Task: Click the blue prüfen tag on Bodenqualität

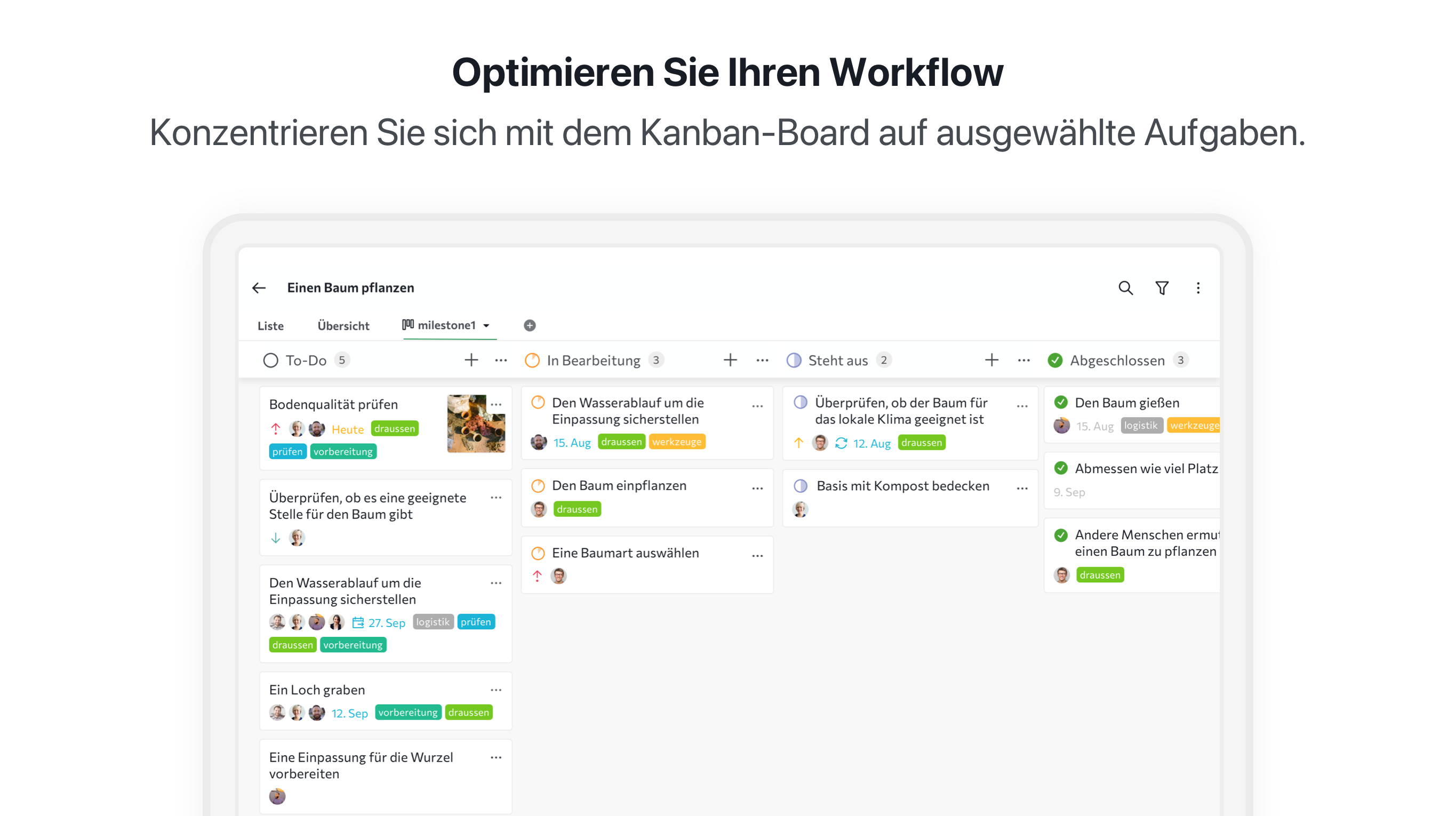Action: coord(287,452)
